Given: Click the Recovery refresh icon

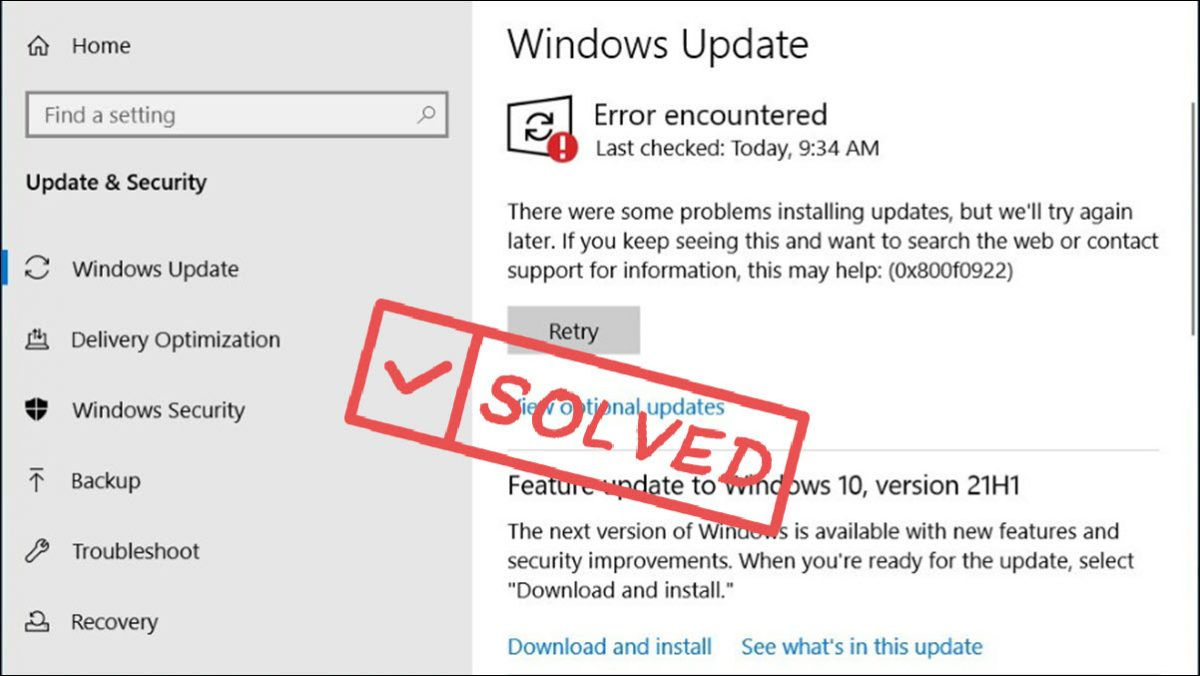Looking at the screenshot, I should (x=39, y=621).
